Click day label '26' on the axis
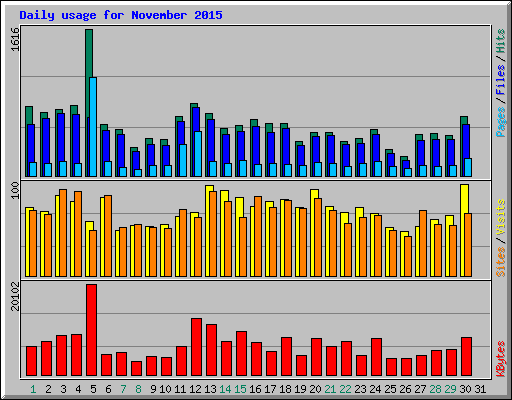Viewport: 512px width, 400px height. 405,389
